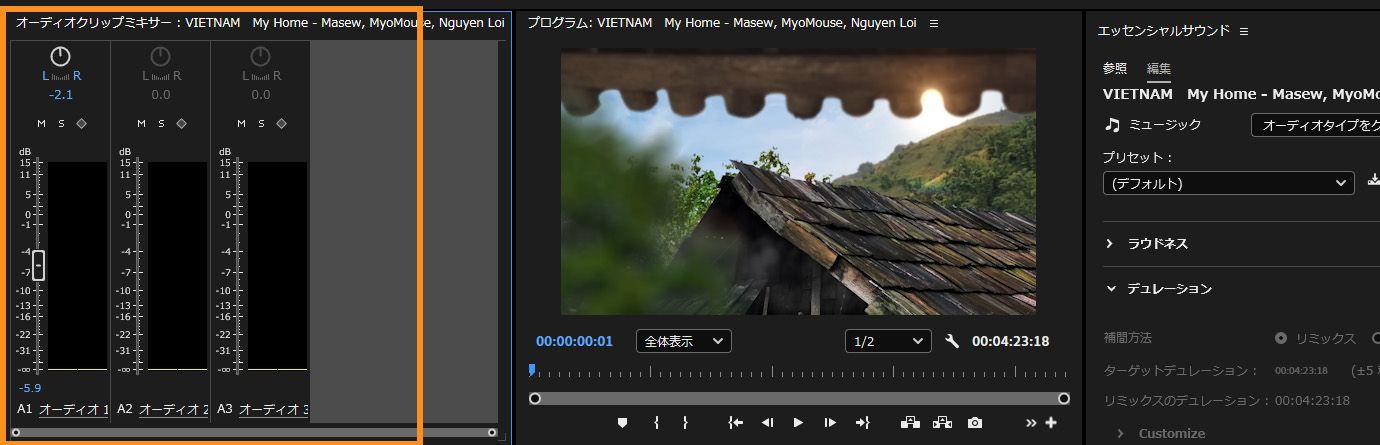The width and height of the screenshot is (1380, 445).
Task: Click the ミュージック music note icon
Action: click(x=1112, y=125)
